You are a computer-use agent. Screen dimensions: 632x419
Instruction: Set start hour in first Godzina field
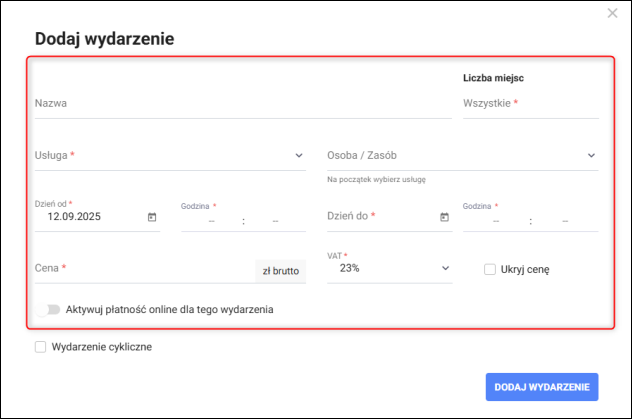tap(212, 220)
